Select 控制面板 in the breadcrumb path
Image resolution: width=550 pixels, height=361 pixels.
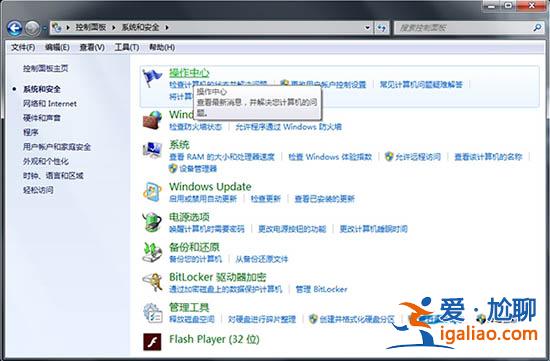(x=90, y=27)
